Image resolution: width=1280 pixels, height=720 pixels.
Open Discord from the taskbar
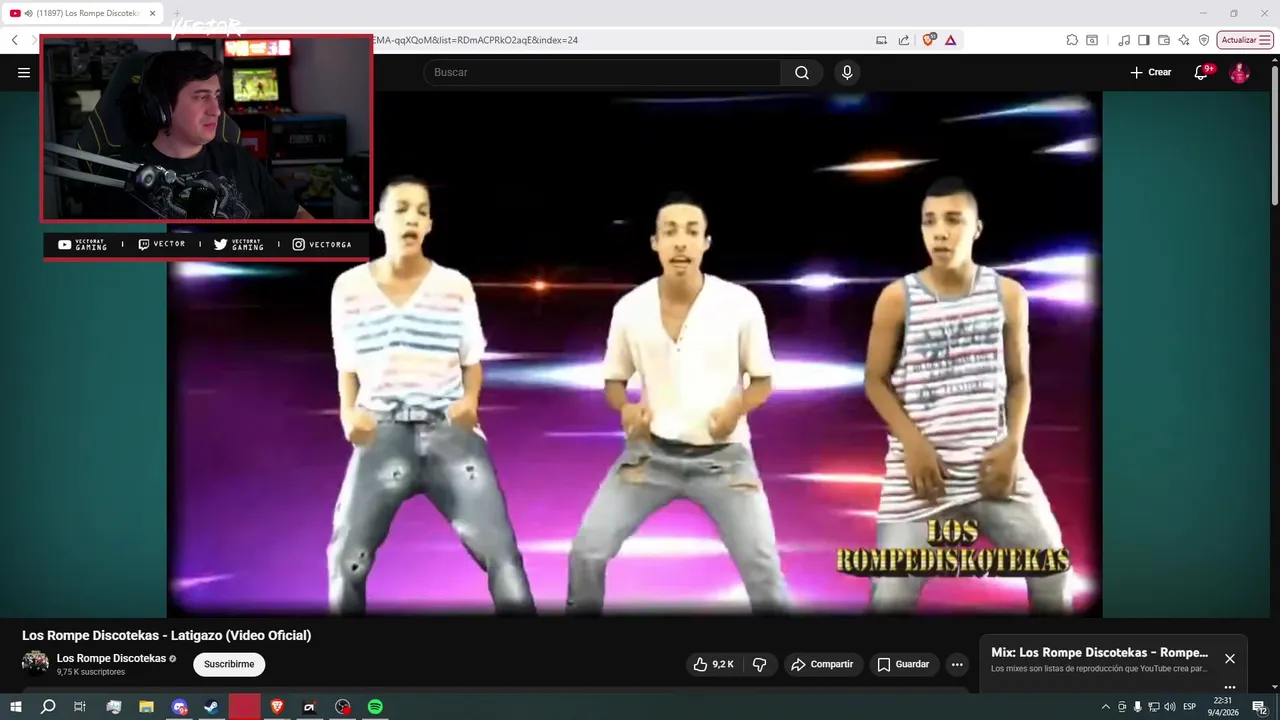tap(179, 707)
